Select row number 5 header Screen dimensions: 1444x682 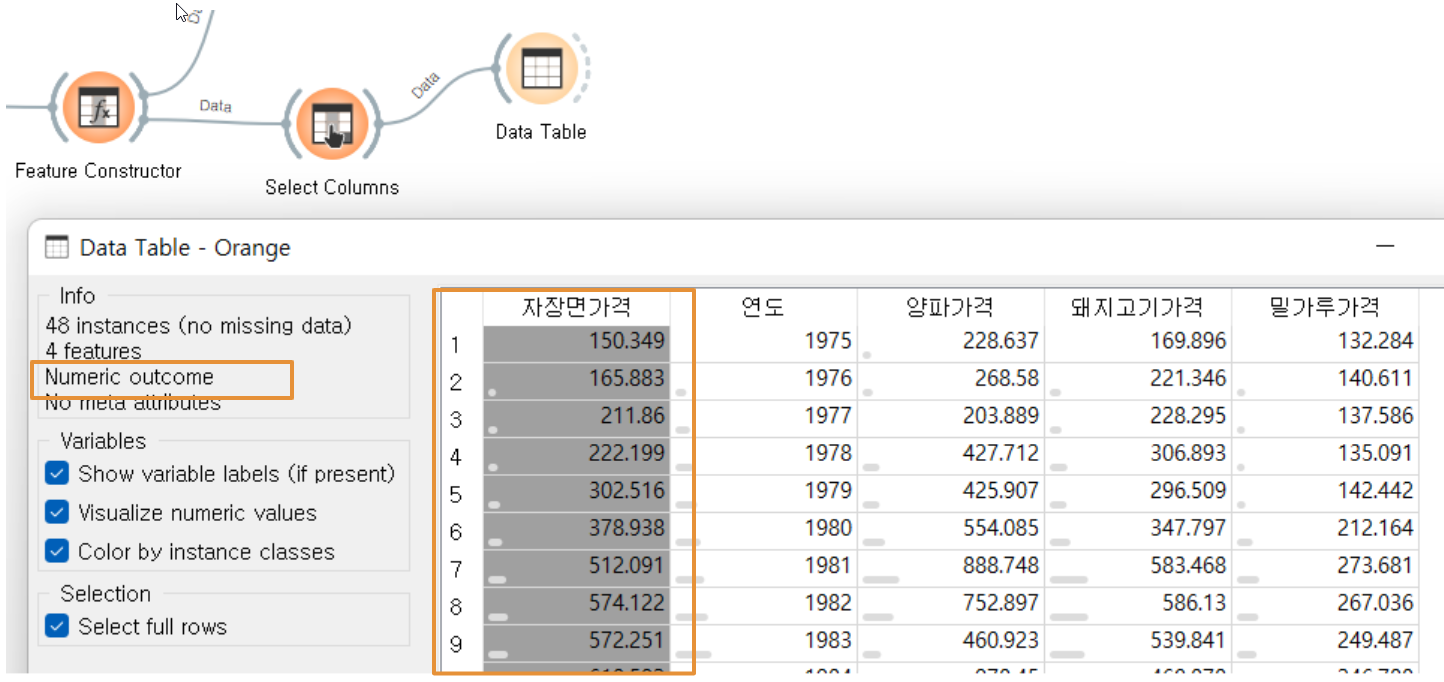point(458,494)
